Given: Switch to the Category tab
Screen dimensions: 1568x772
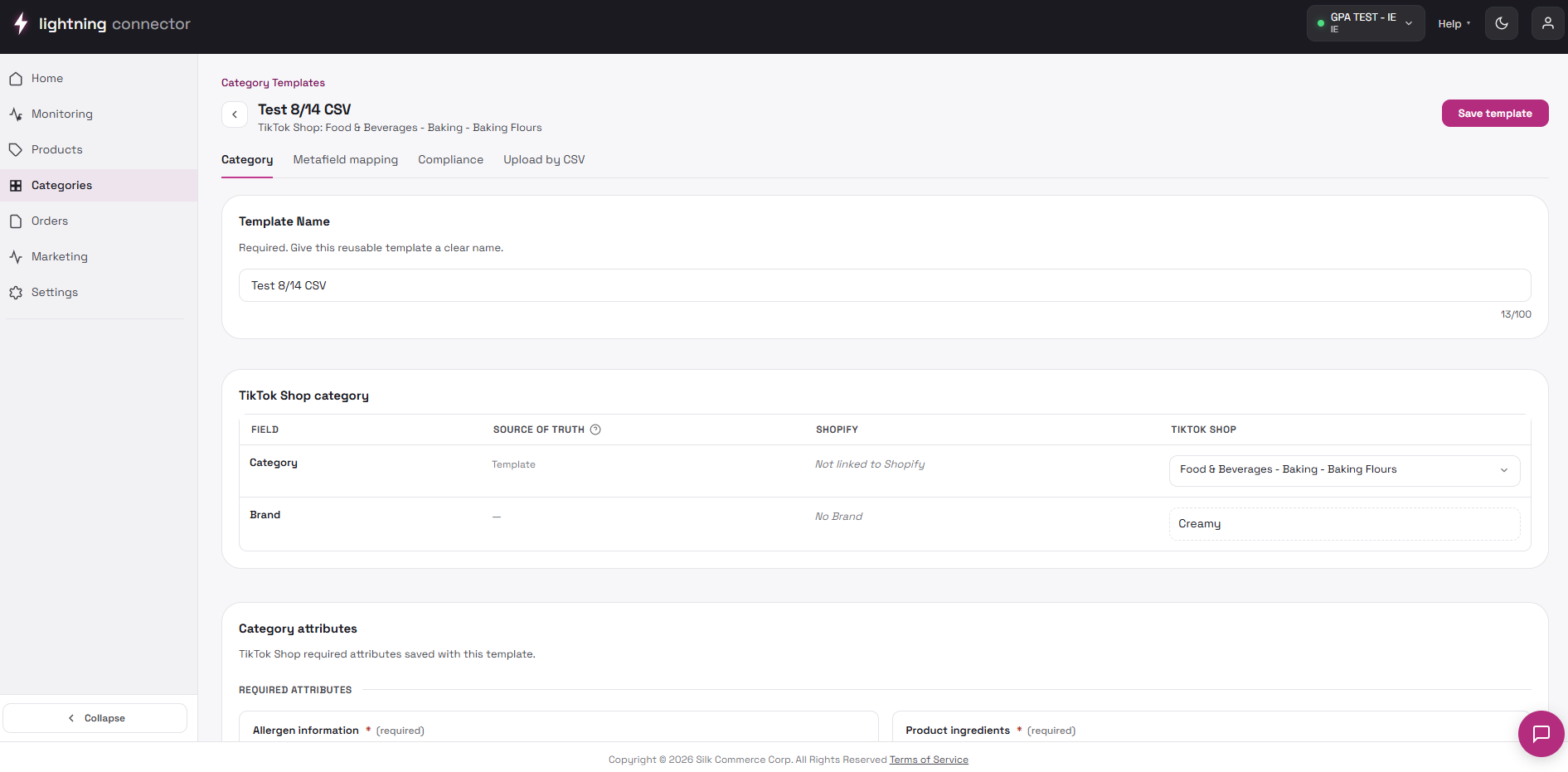Looking at the screenshot, I should [x=247, y=160].
